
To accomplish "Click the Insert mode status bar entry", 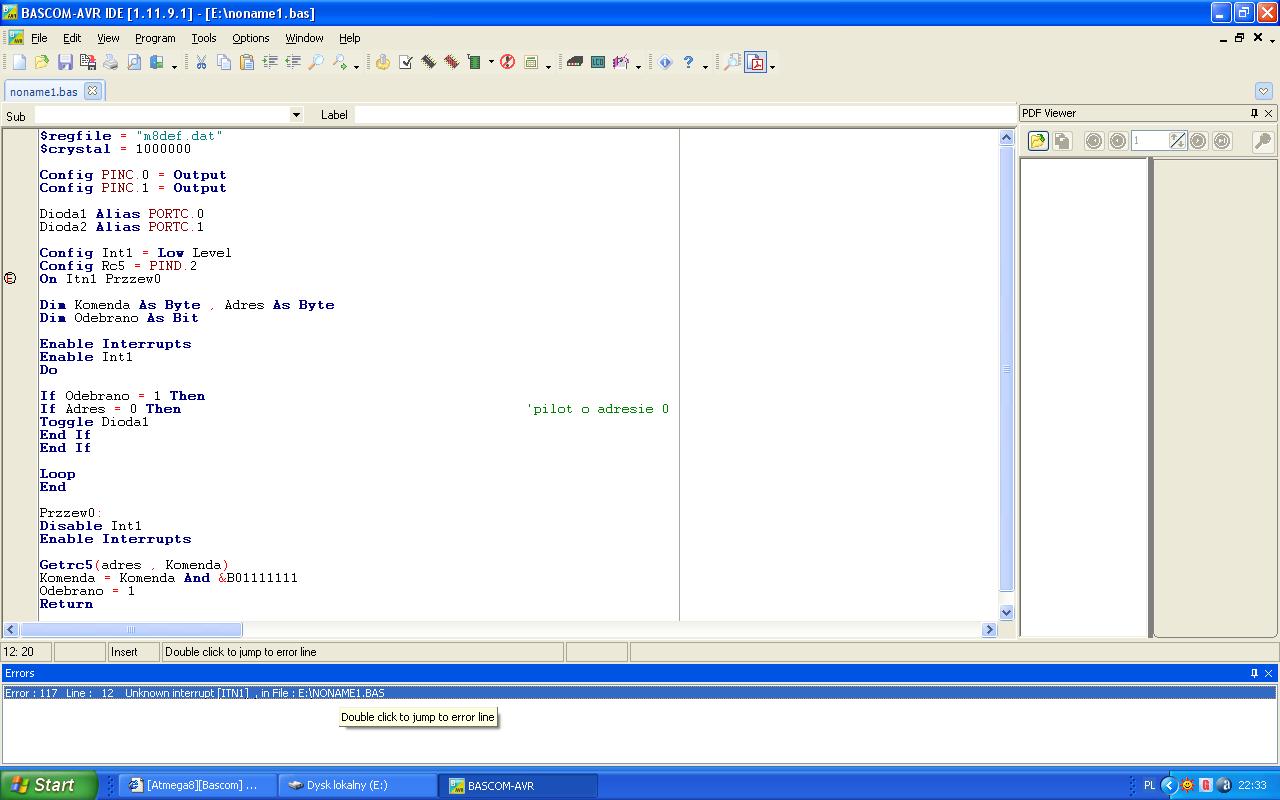I will 133,652.
